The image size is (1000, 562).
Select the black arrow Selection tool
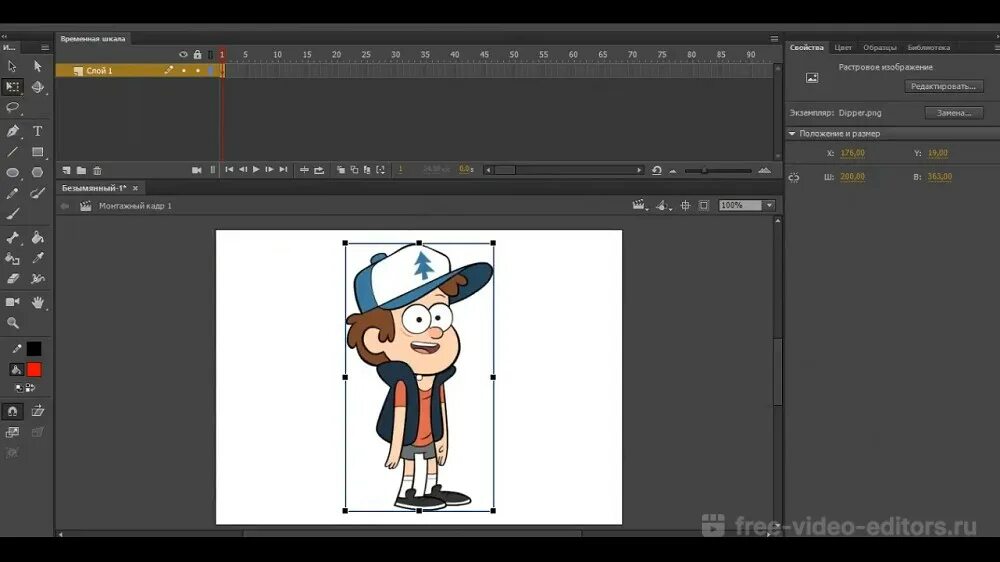pyautogui.click(x=12, y=66)
